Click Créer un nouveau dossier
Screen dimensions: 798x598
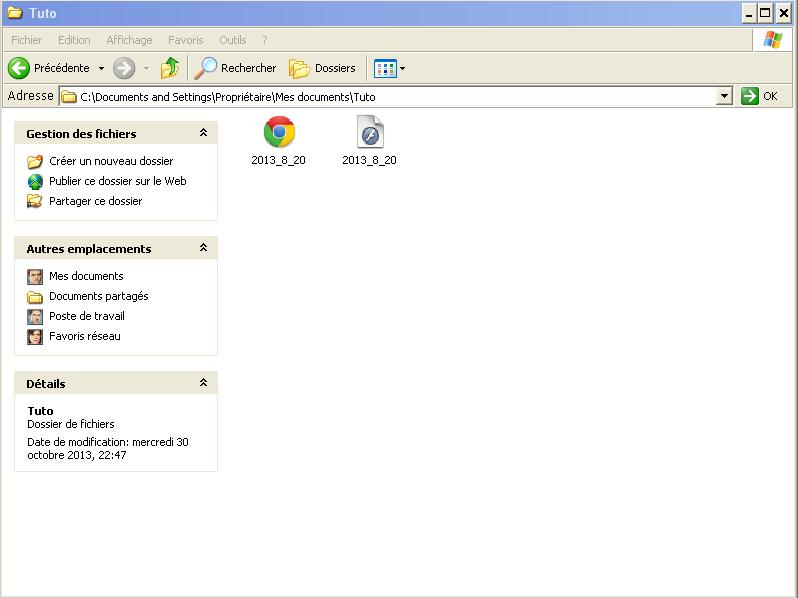click(110, 161)
